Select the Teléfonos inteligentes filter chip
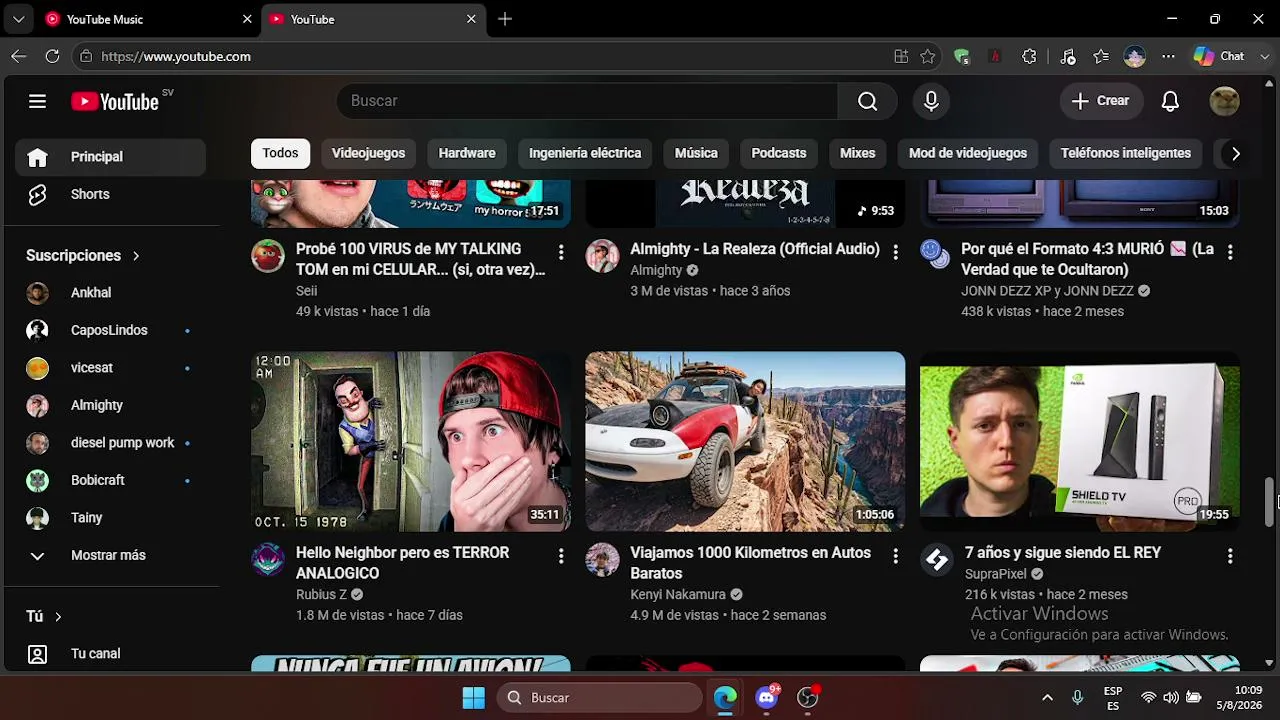Image resolution: width=1280 pixels, height=720 pixels. (1126, 153)
